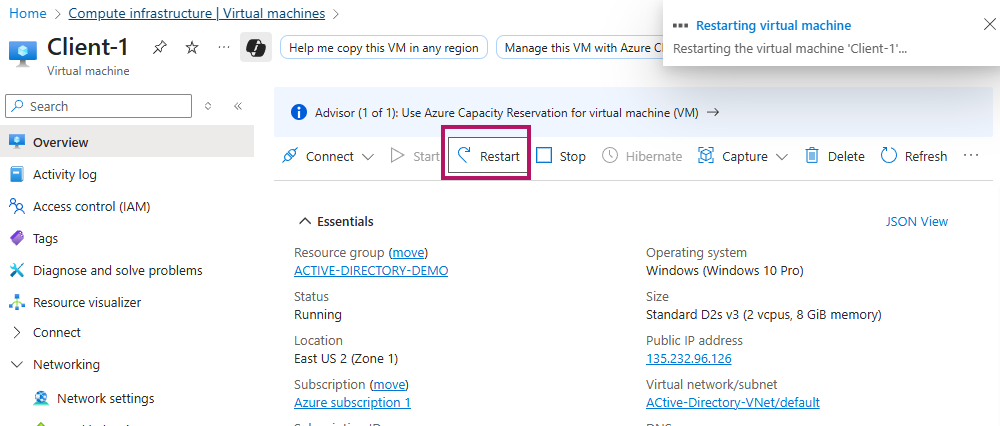Click the Stop square icon
The width and height of the screenshot is (1000, 426).
pos(544,156)
